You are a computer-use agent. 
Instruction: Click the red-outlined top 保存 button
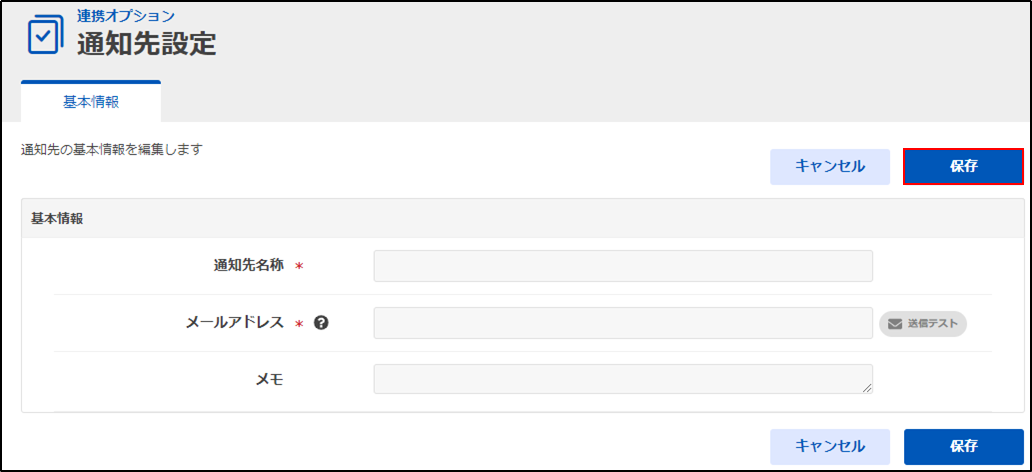pos(964,167)
